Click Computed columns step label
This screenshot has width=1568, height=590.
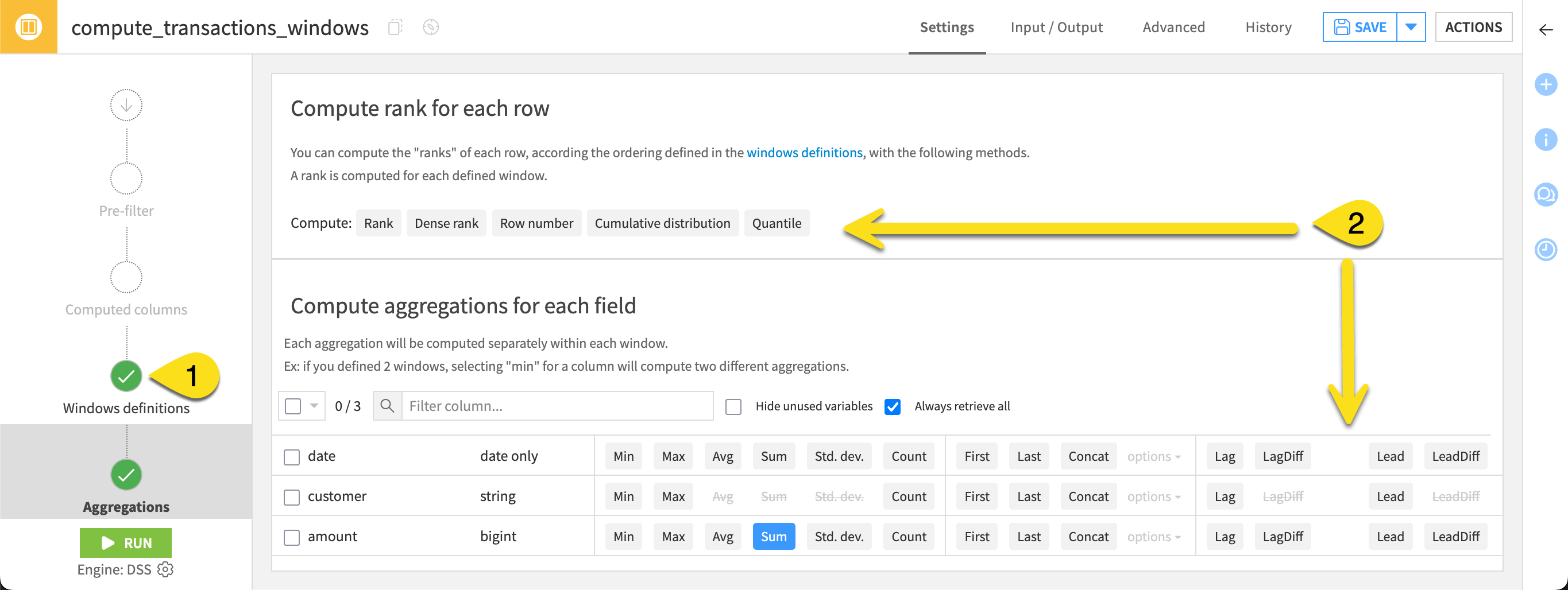[x=126, y=309]
